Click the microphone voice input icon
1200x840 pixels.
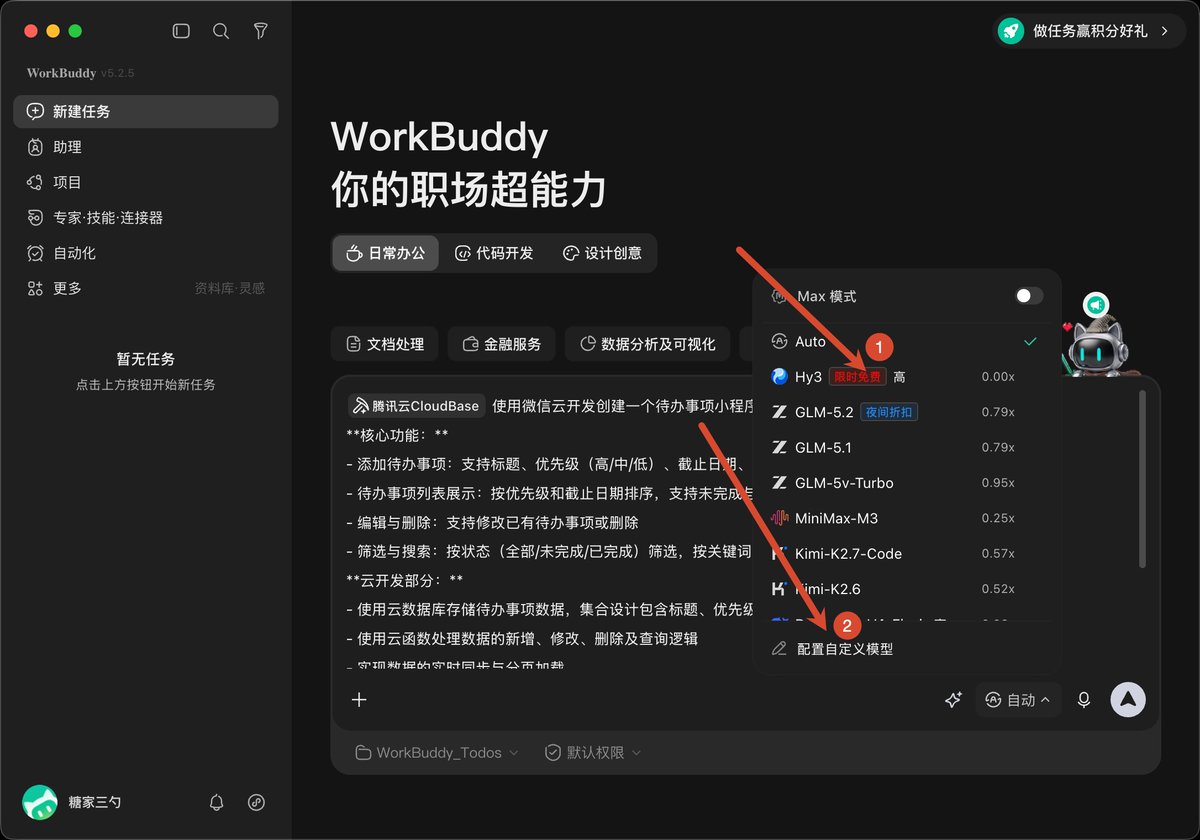pos(1083,700)
